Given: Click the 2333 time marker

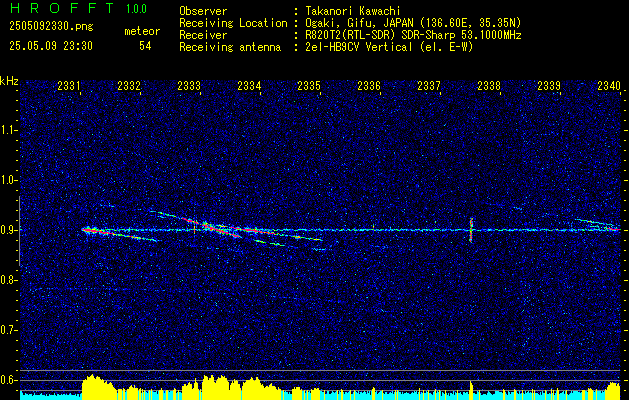Looking at the screenshot, I should (189, 86).
